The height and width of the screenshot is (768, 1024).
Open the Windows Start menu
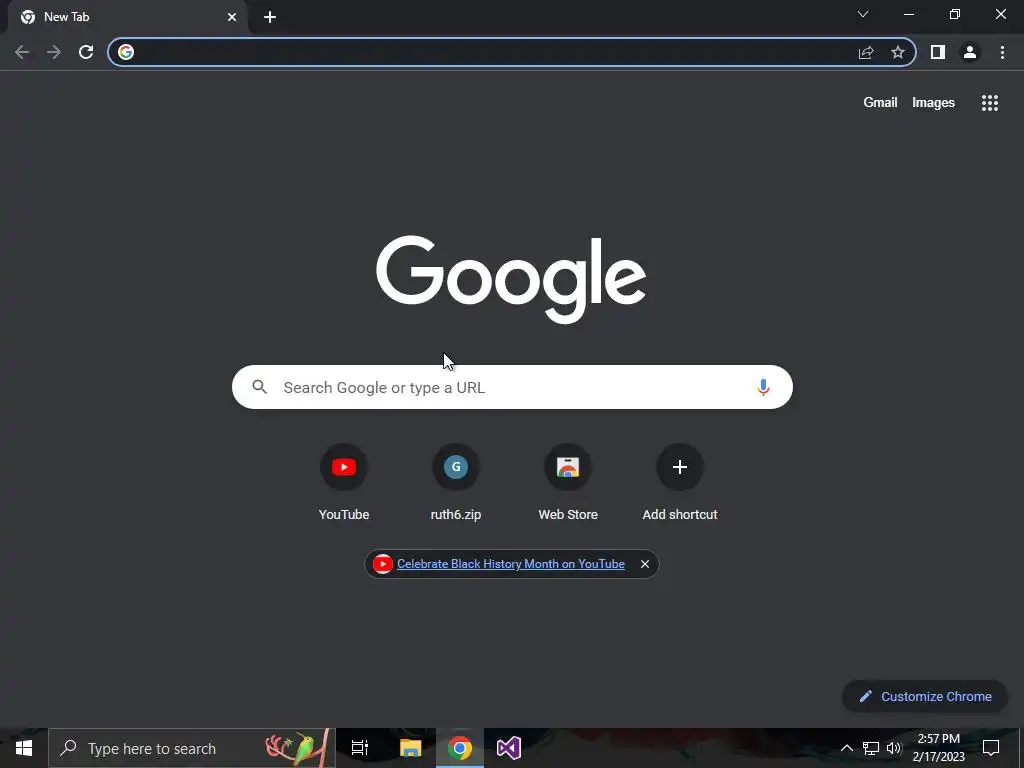(x=24, y=748)
